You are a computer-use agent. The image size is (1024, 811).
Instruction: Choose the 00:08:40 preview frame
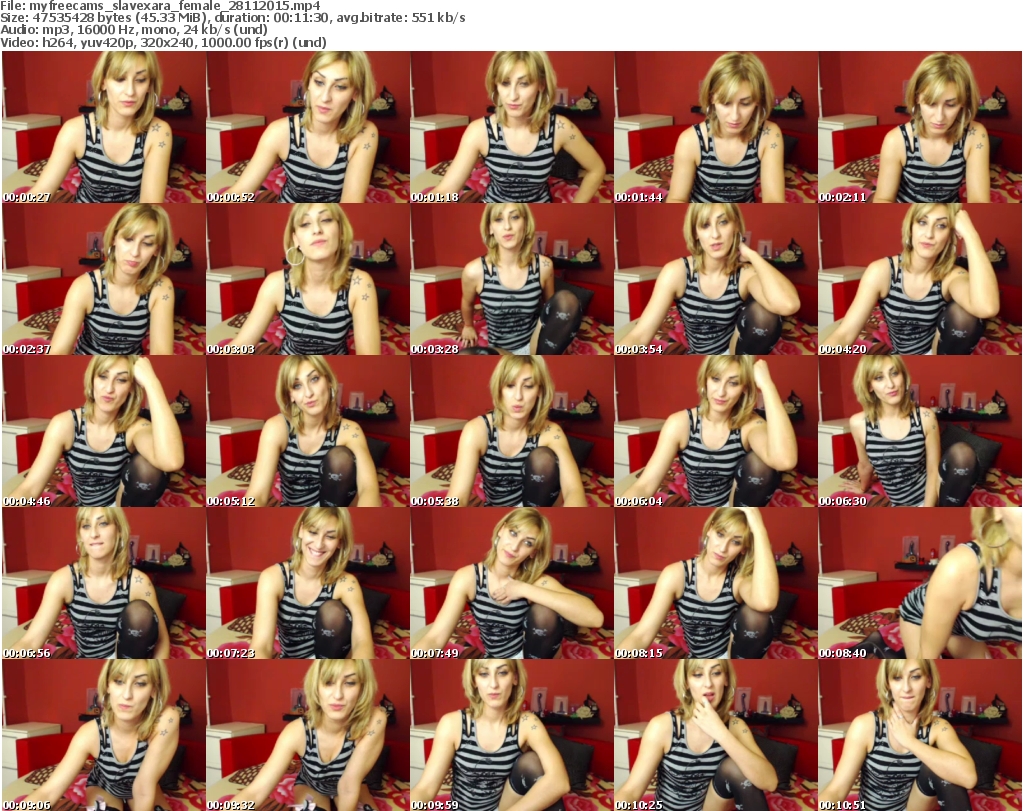click(x=919, y=583)
